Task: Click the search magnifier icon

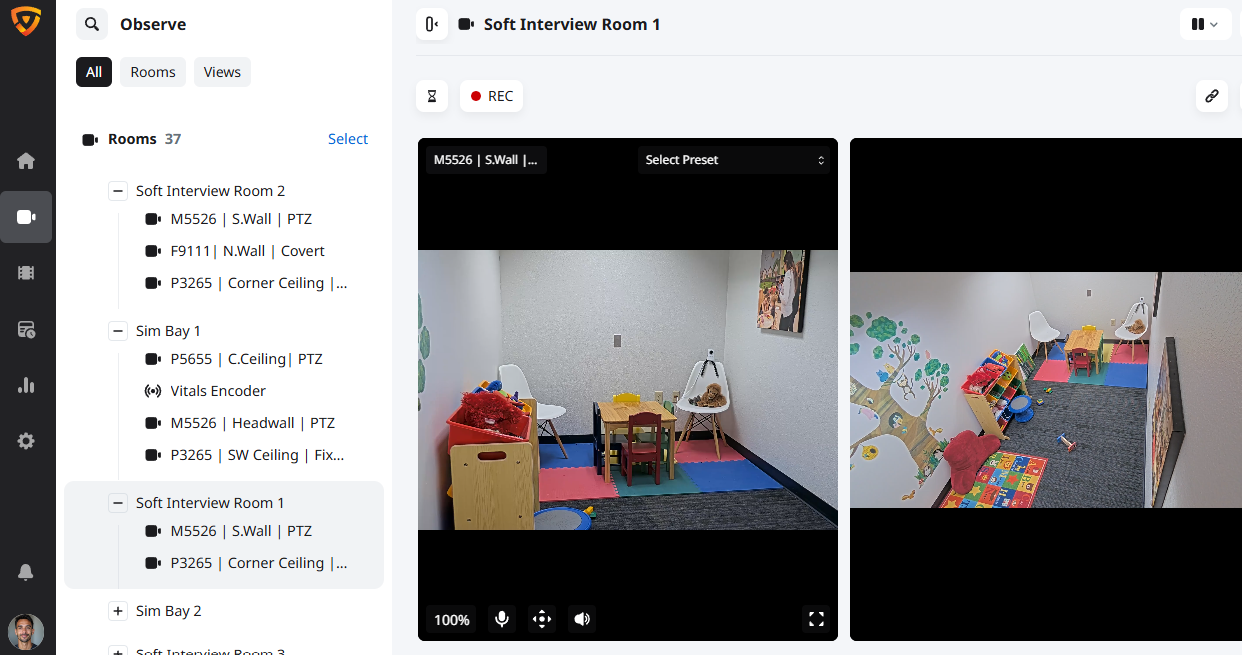Action: click(92, 24)
